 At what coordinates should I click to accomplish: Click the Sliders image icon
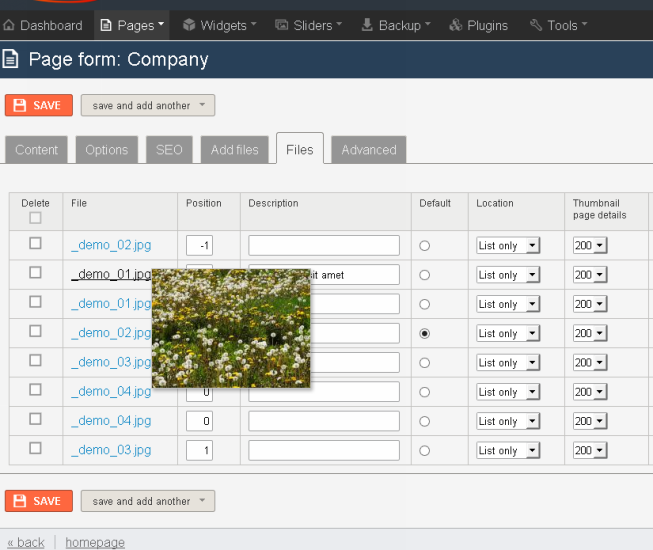click(x=282, y=25)
